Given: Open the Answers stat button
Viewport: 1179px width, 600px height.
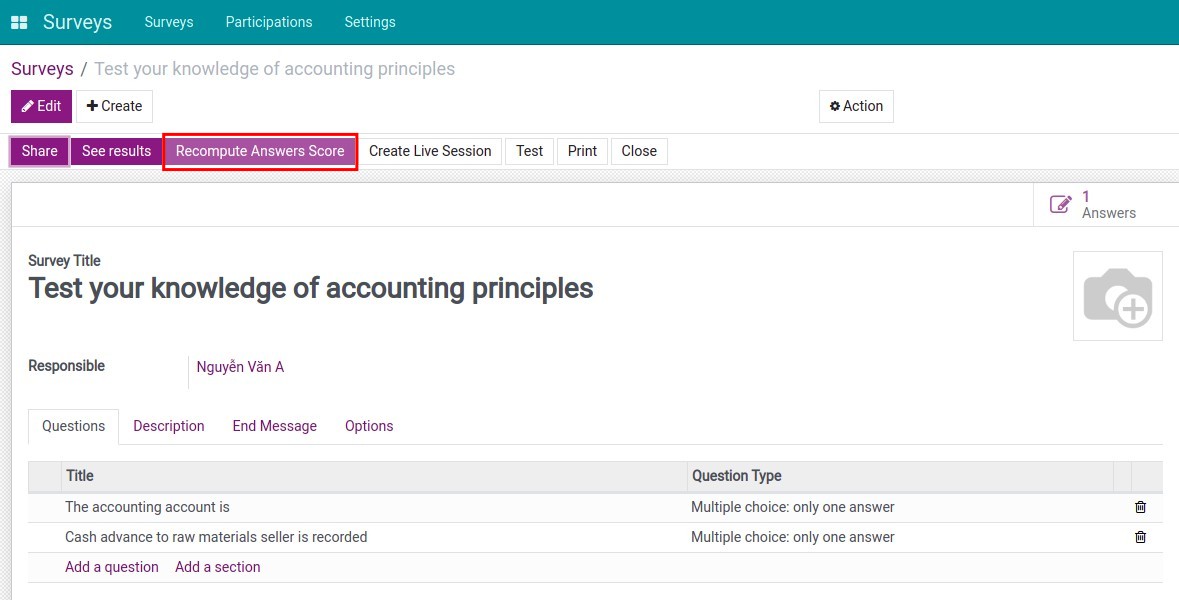Looking at the screenshot, I should click(1094, 204).
